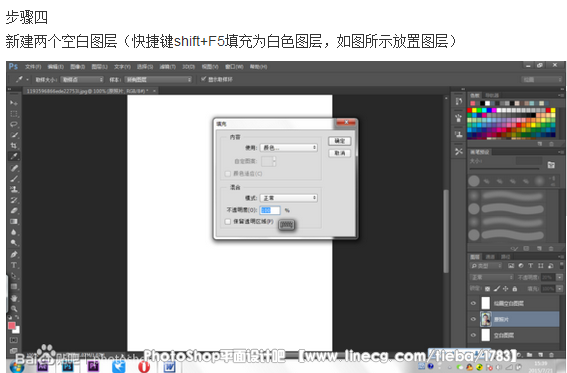
Task: Toggle show sampling ring checkbox
Action: tap(204, 79)
